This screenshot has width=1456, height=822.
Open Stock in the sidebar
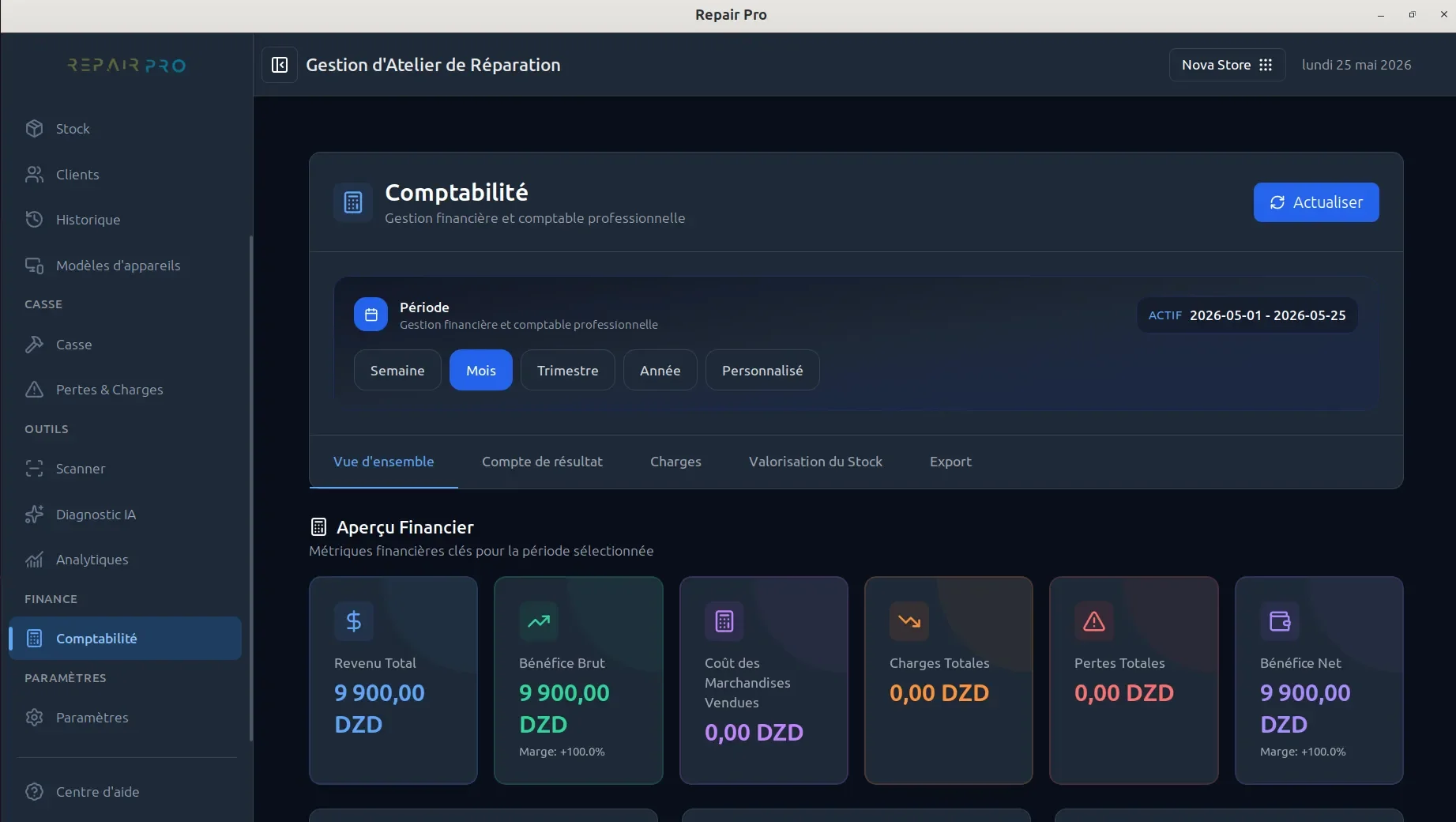[x=125, y=128]
